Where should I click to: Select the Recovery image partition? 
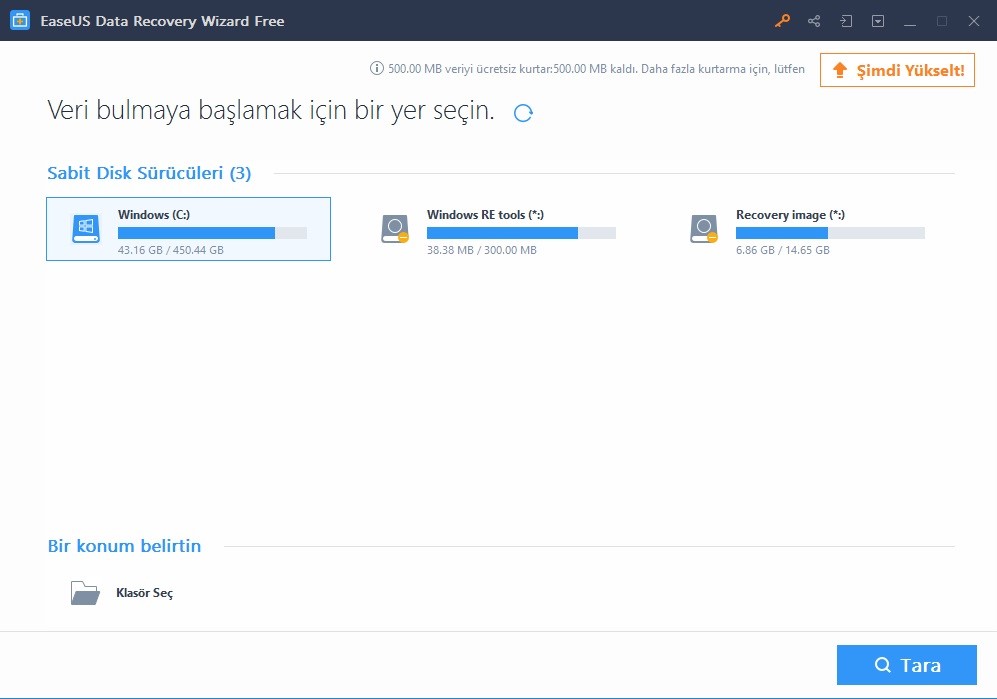tap(806, 229)
